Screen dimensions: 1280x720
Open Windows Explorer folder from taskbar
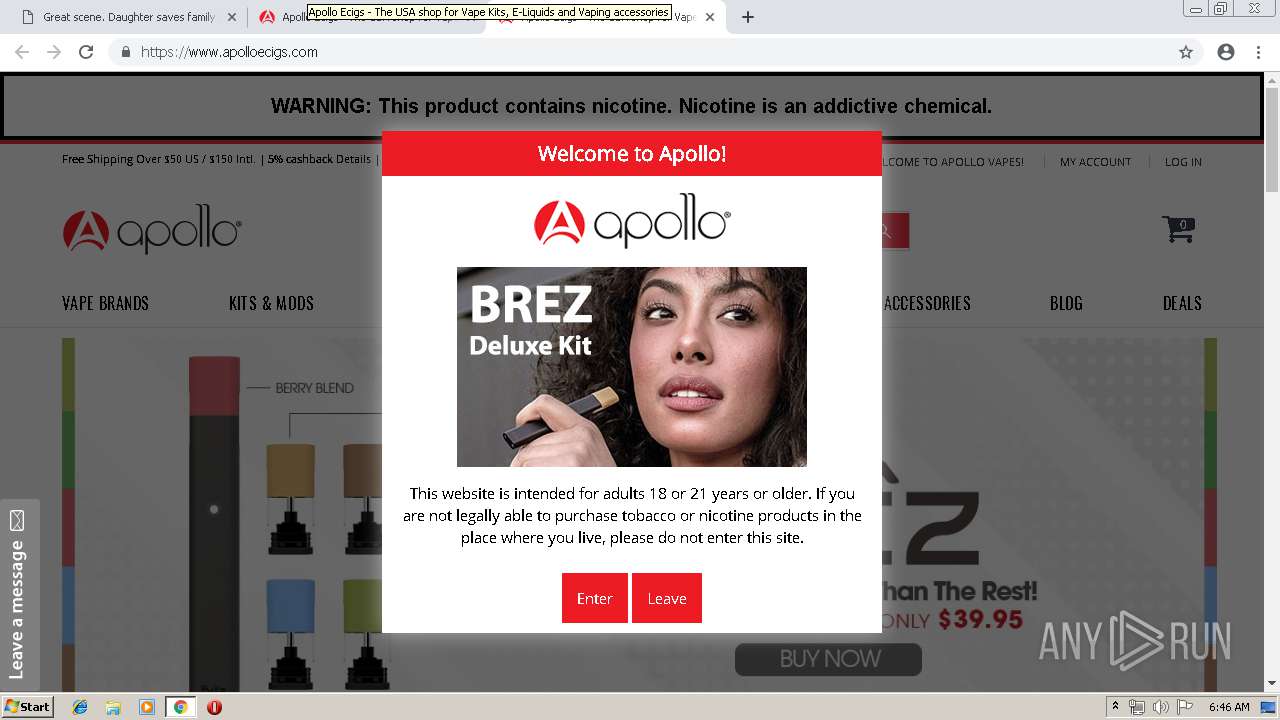pos(113,707)
